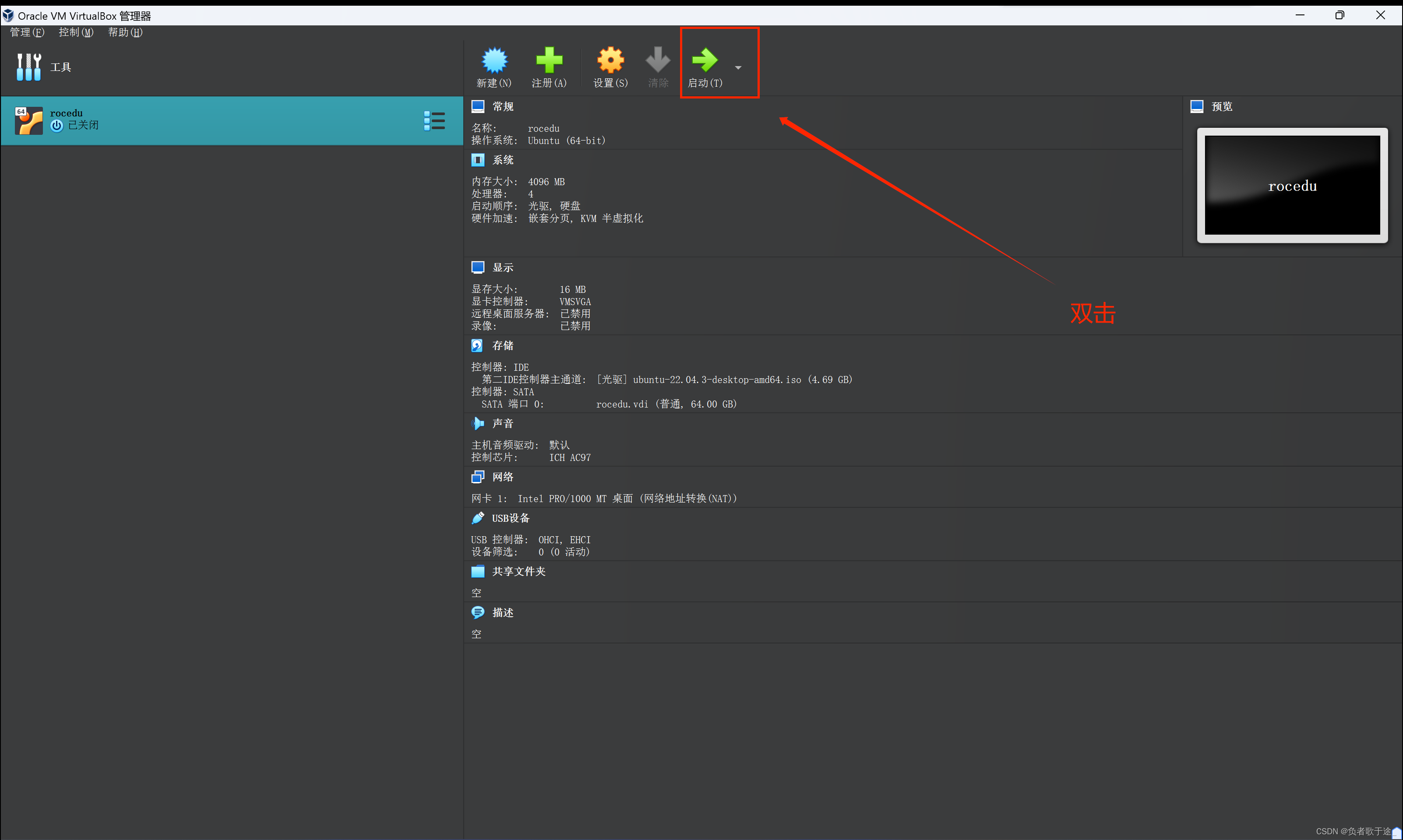This screenshot has height=840, width=1403.
Task: Click the 声音 speaker icon
Action: pyautogui.click(x=478, y=423)
